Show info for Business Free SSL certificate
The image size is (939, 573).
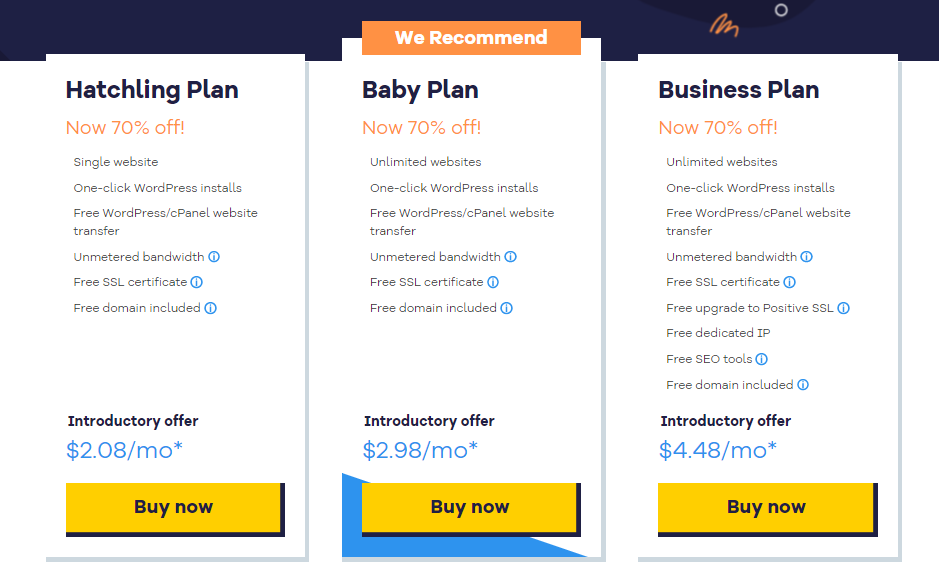point(789,282)
